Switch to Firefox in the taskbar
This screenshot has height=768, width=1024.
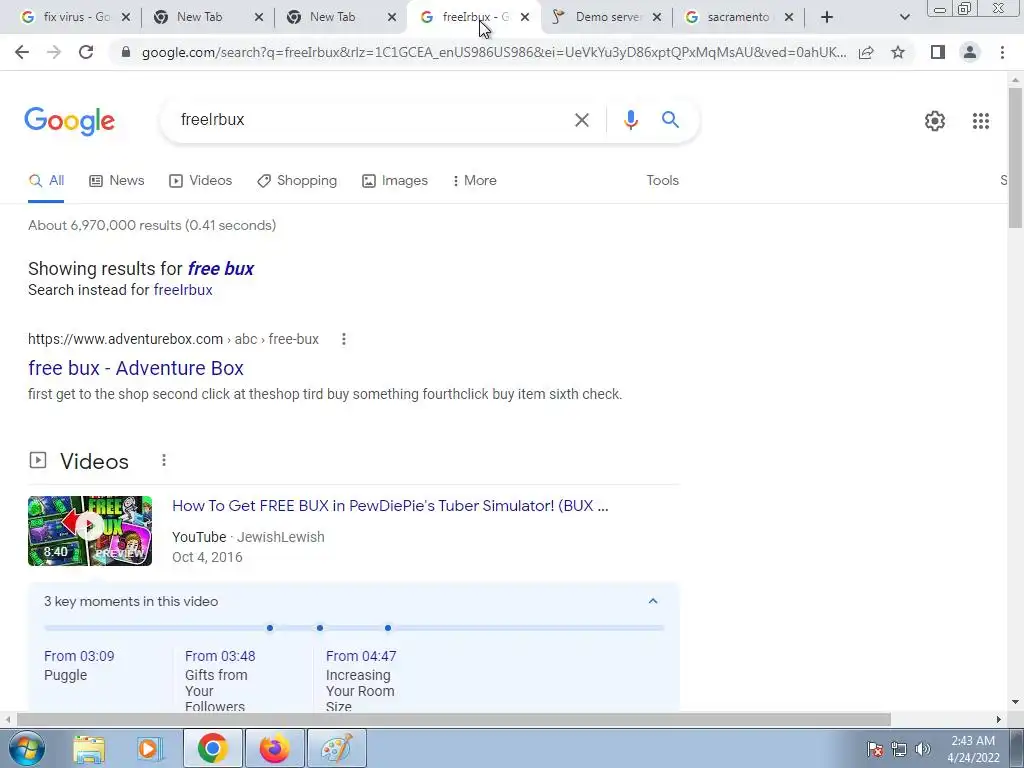[274, 748]
